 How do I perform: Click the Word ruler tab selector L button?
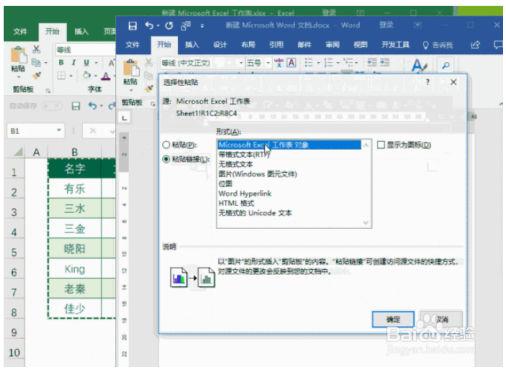tap(124, 118)
